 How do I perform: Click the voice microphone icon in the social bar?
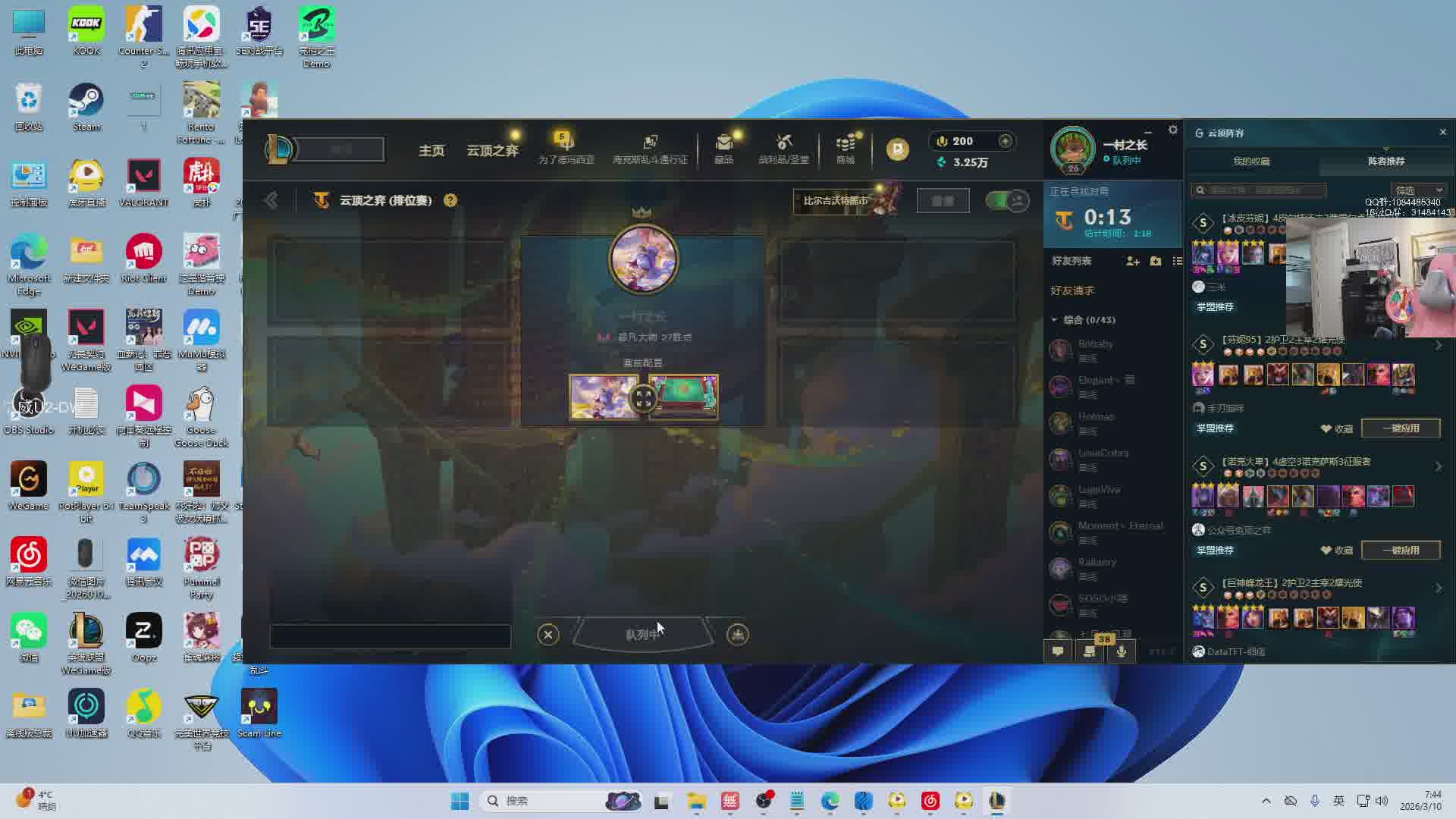[x=1122, y=651]
